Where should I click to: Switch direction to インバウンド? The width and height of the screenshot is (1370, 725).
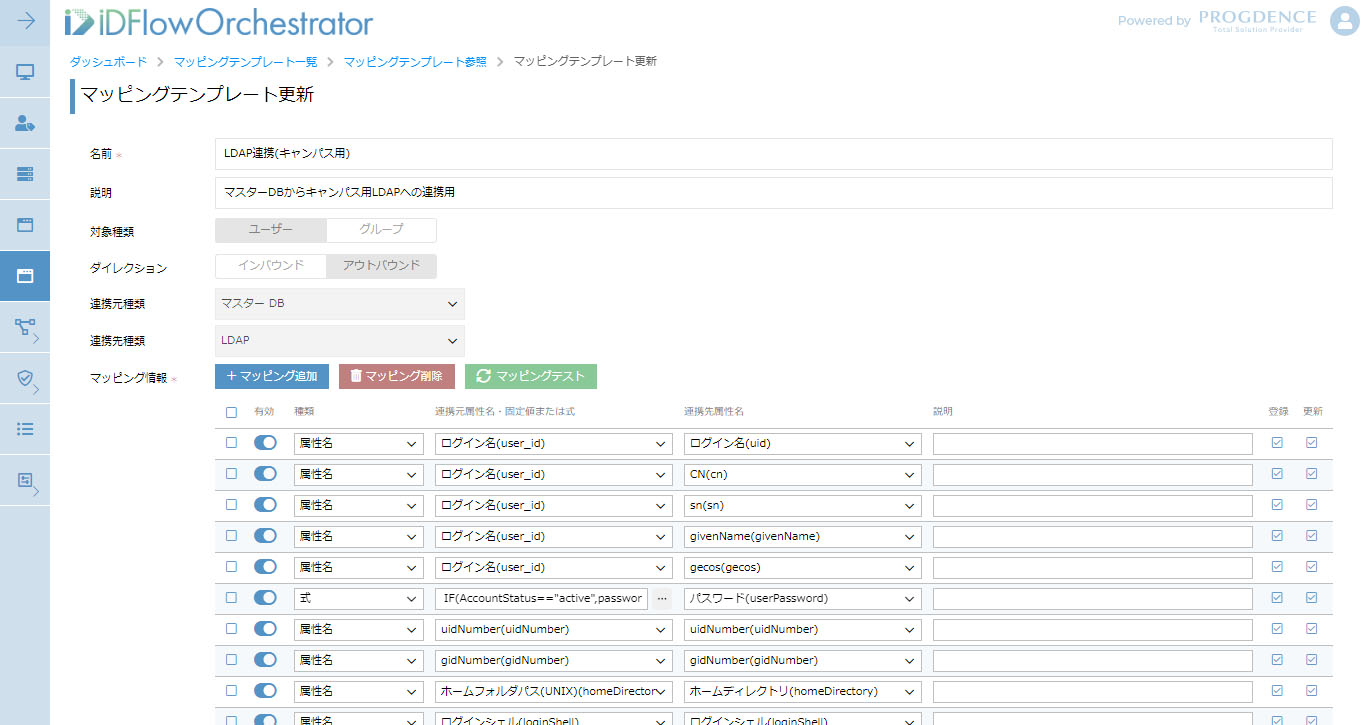[x=271, y=266]
